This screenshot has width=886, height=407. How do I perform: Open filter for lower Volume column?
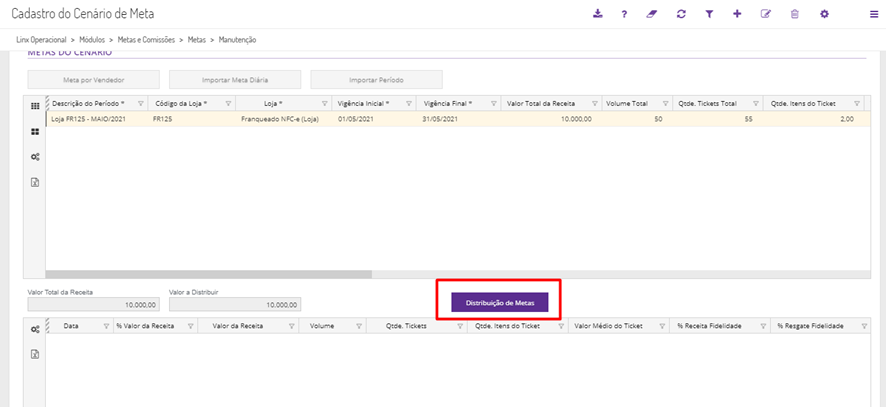pos(359,326)
